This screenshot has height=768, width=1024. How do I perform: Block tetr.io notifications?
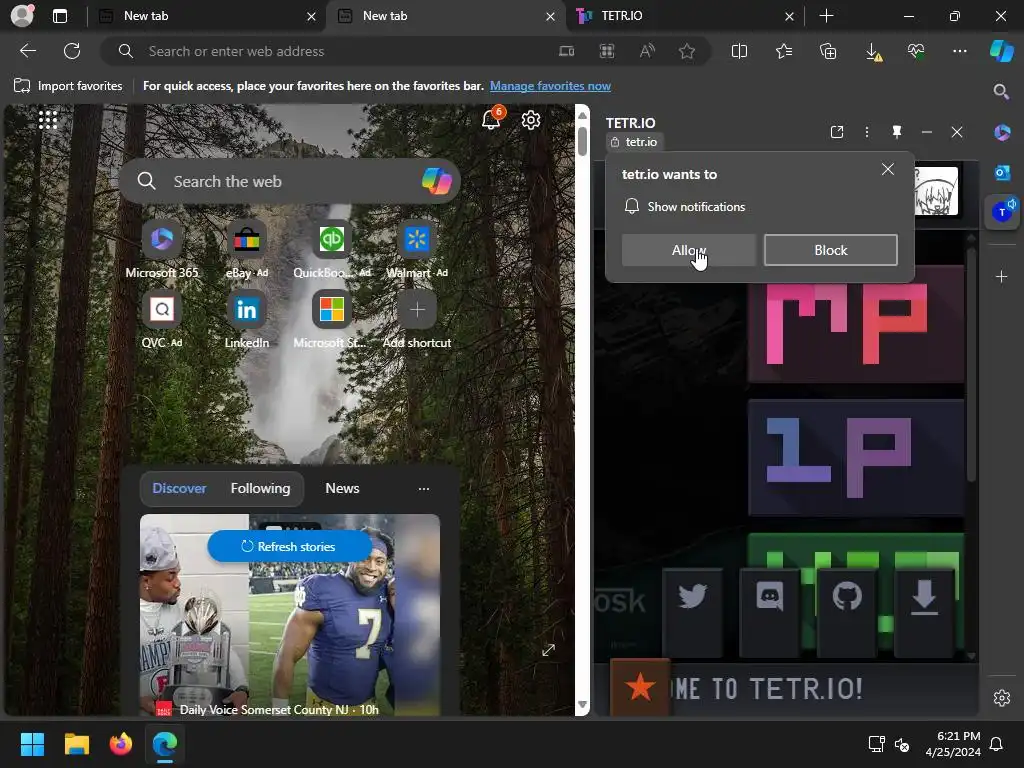pos(831,250)
